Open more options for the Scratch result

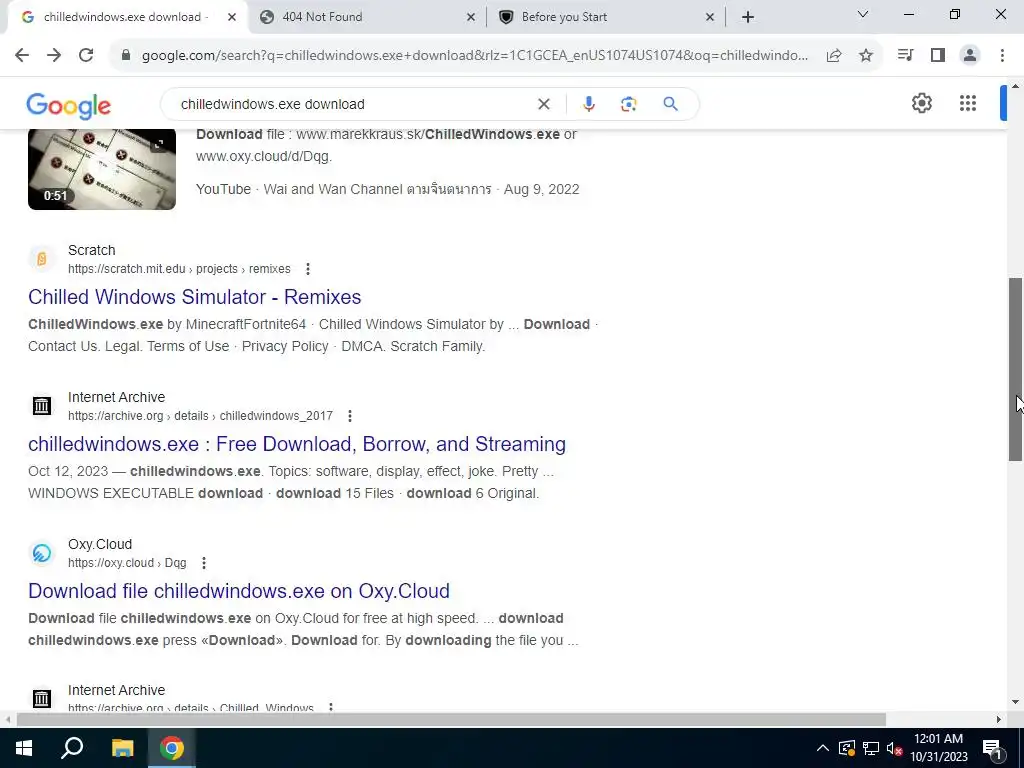click(308, 269)
